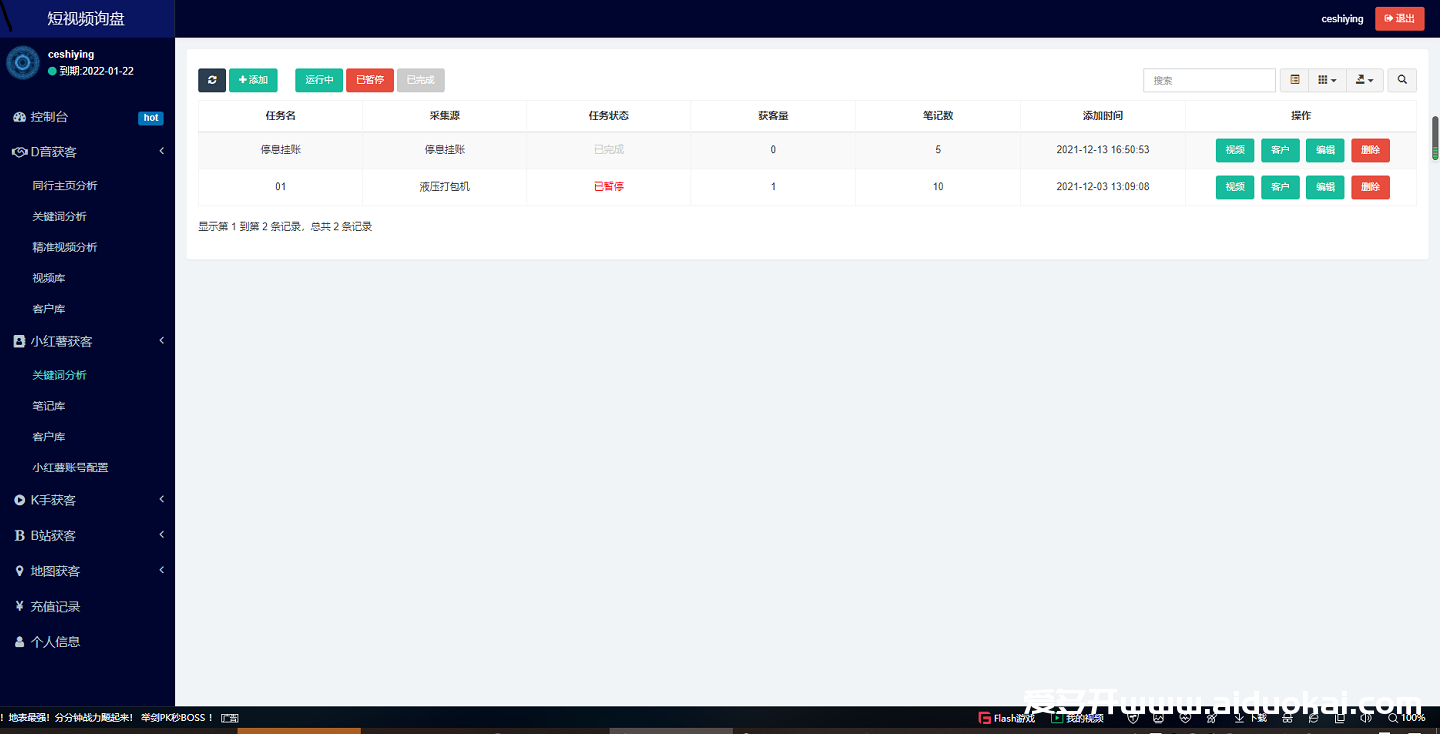This screenshot has height=734, width=1440.
Task: Open 精准视频分析 submenu item
Action: tap(65, 248)
